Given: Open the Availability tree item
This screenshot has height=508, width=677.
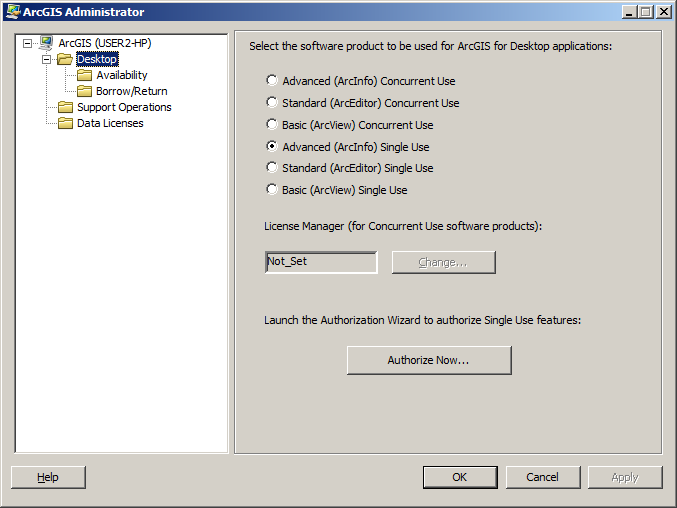Looking at the screenshot, I should pos(122,75).
